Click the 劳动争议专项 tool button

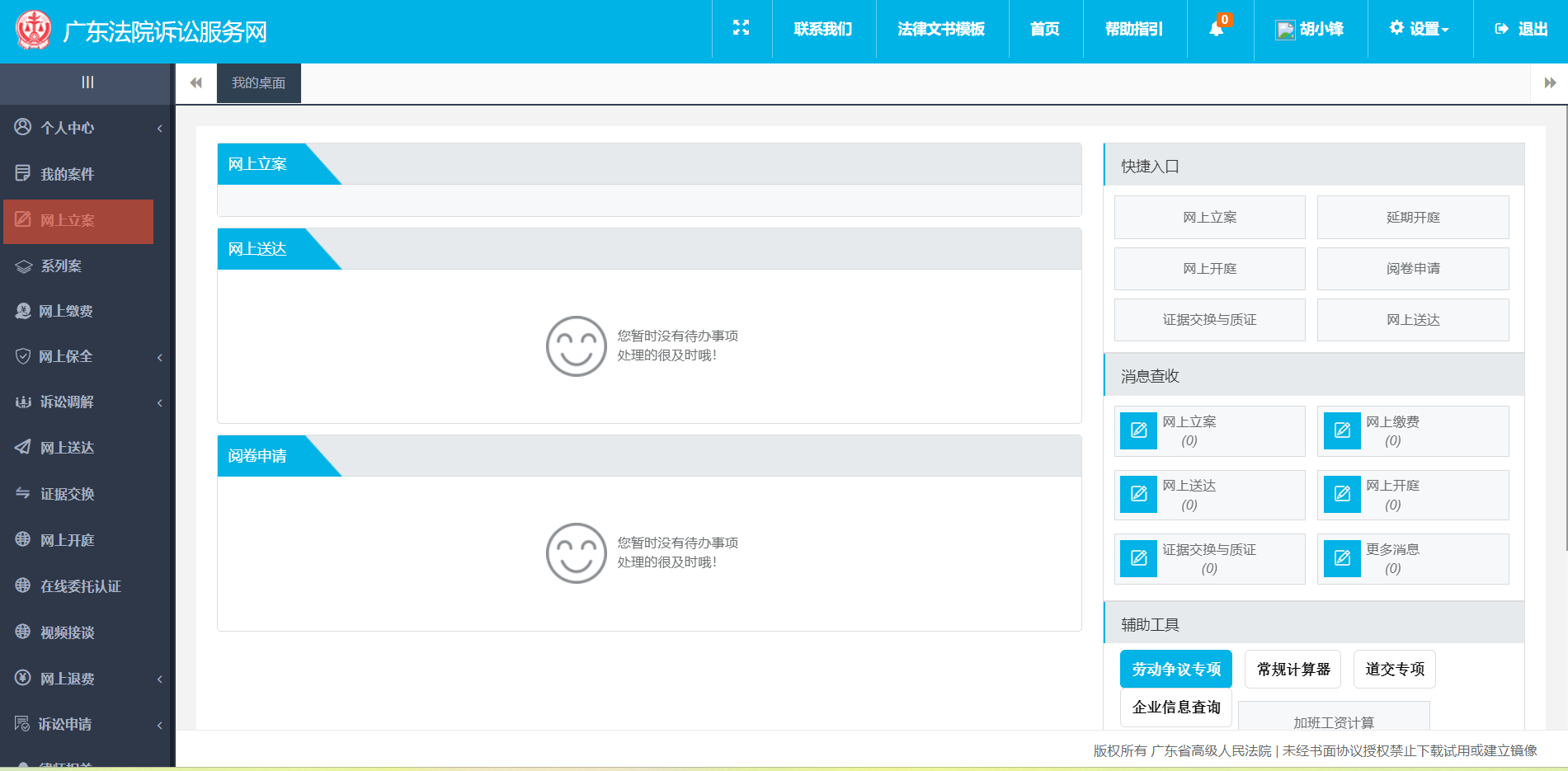1176,669
